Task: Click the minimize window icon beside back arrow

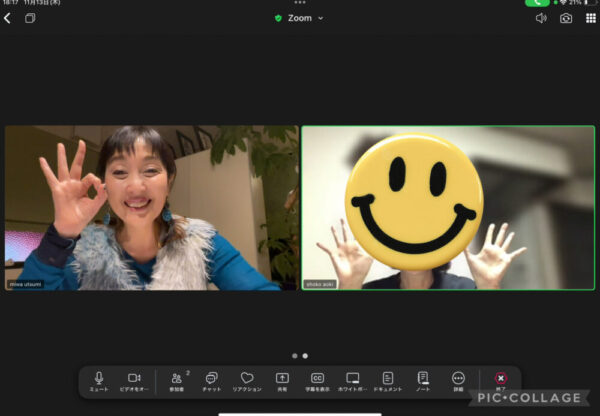Action: pos(30,18)
